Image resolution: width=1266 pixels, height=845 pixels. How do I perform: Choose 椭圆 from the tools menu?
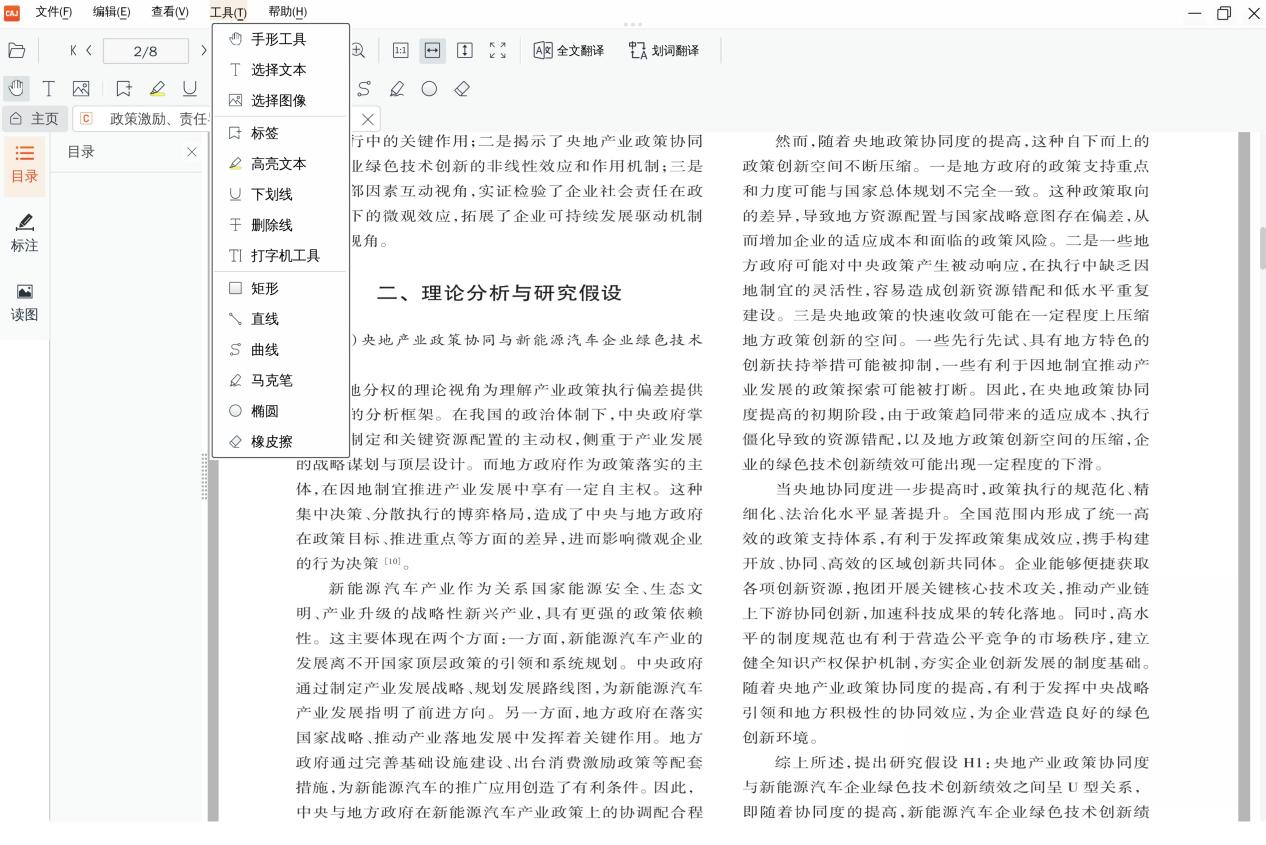tap(281, 411)
